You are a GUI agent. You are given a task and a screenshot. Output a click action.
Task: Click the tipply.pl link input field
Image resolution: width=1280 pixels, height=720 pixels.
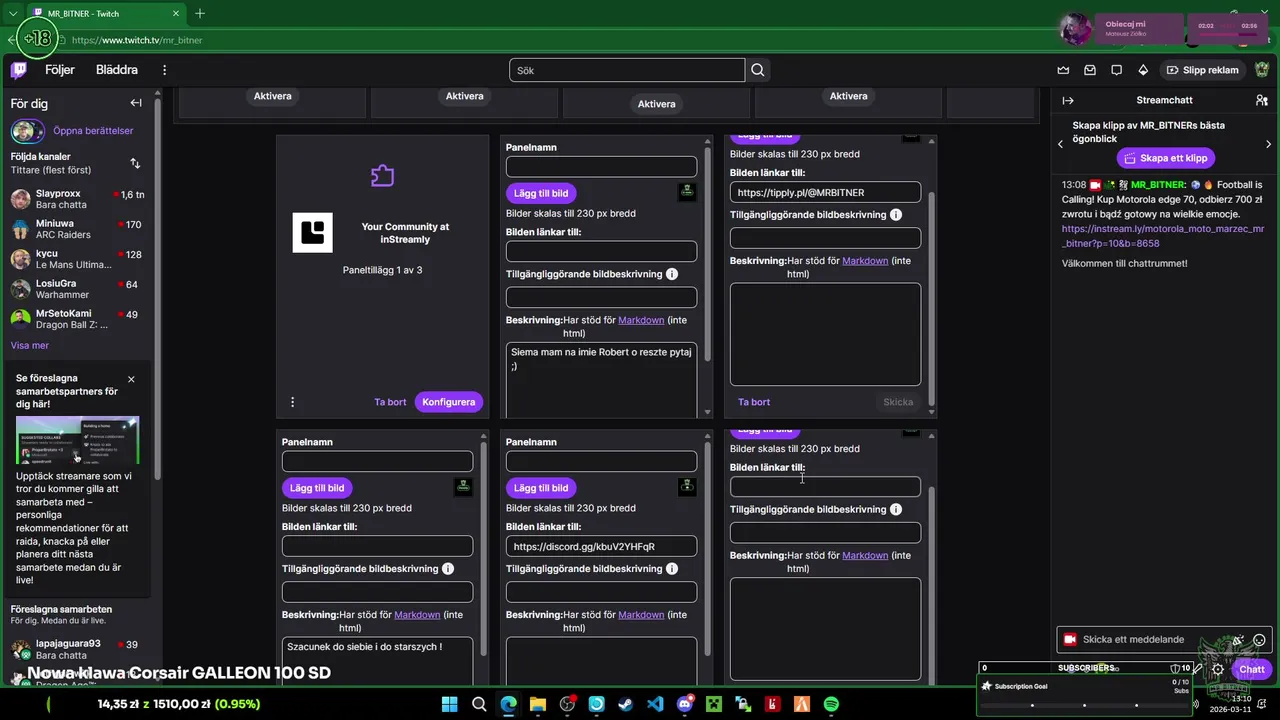tap(825, 192)
